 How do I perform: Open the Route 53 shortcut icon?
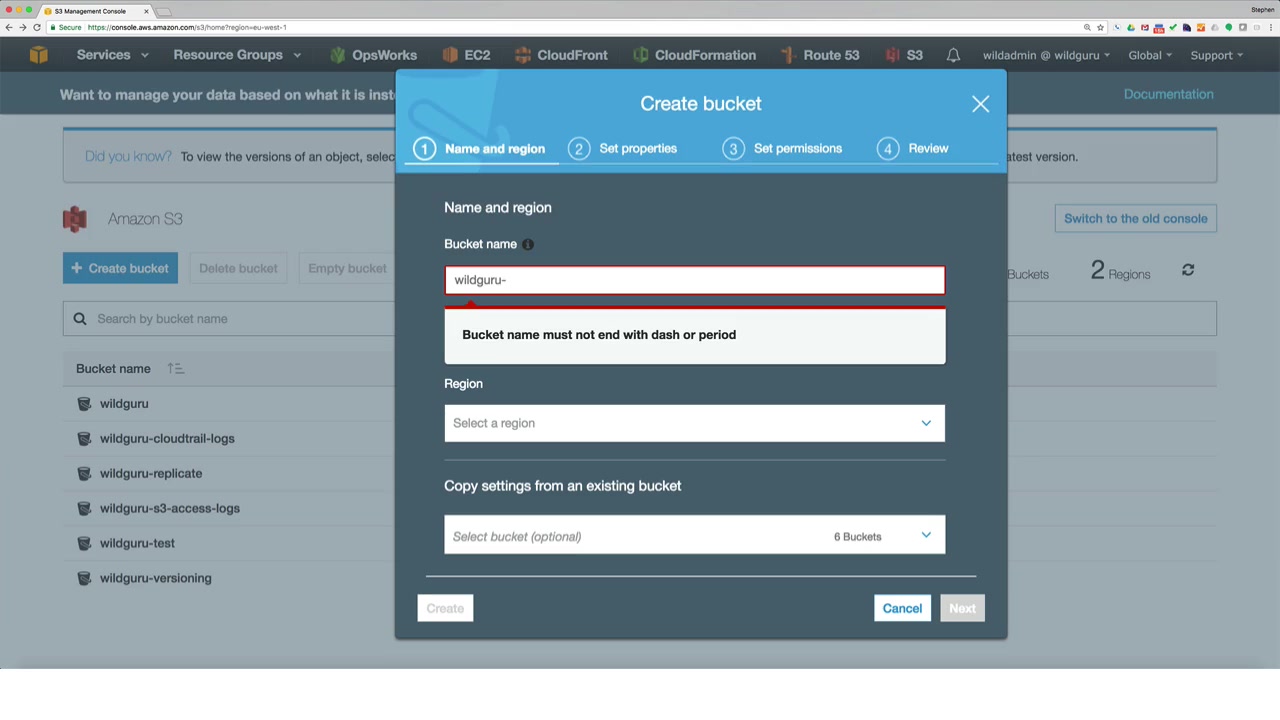[x=788, y=55]
